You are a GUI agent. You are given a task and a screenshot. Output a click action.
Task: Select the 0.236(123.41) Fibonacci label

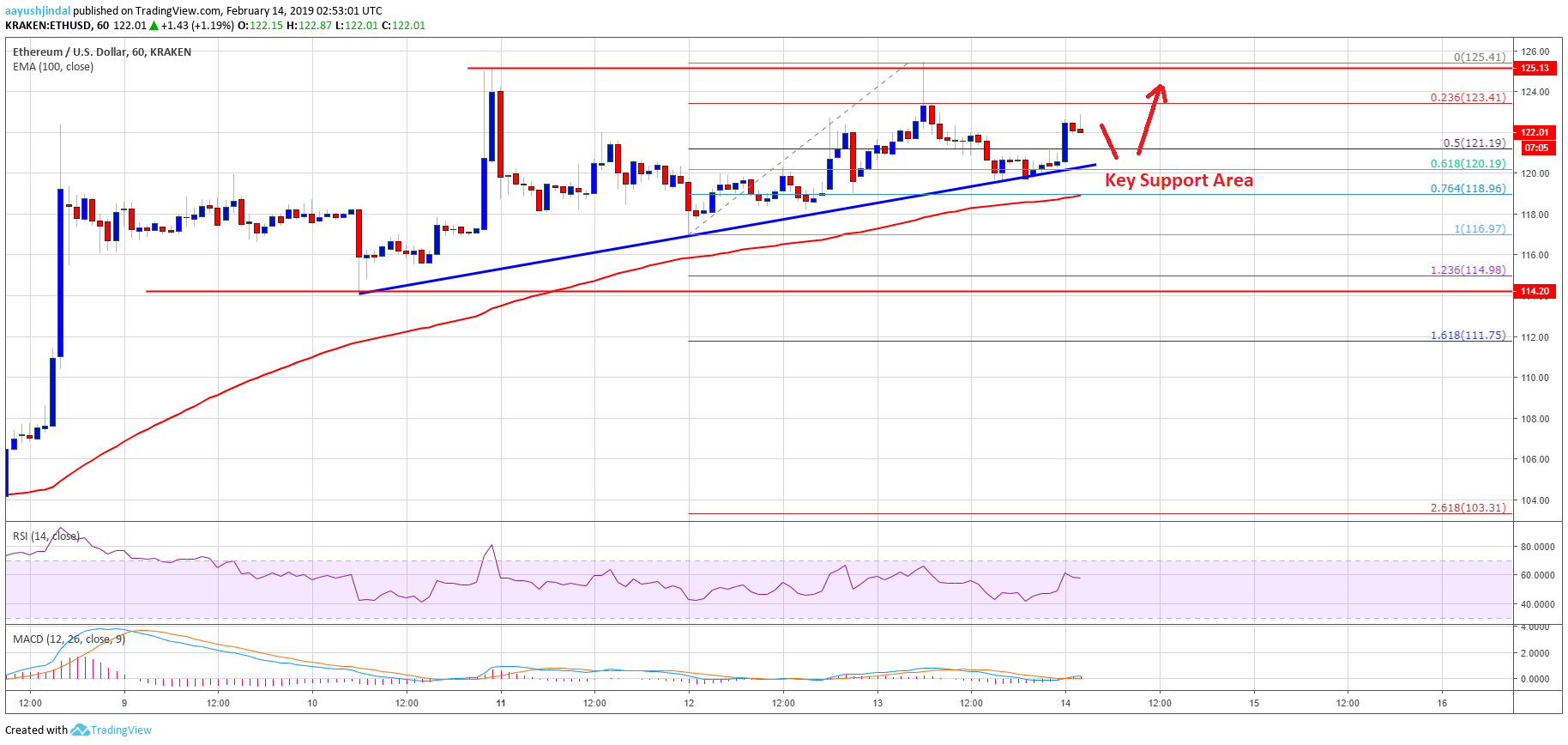point(1468,98)
